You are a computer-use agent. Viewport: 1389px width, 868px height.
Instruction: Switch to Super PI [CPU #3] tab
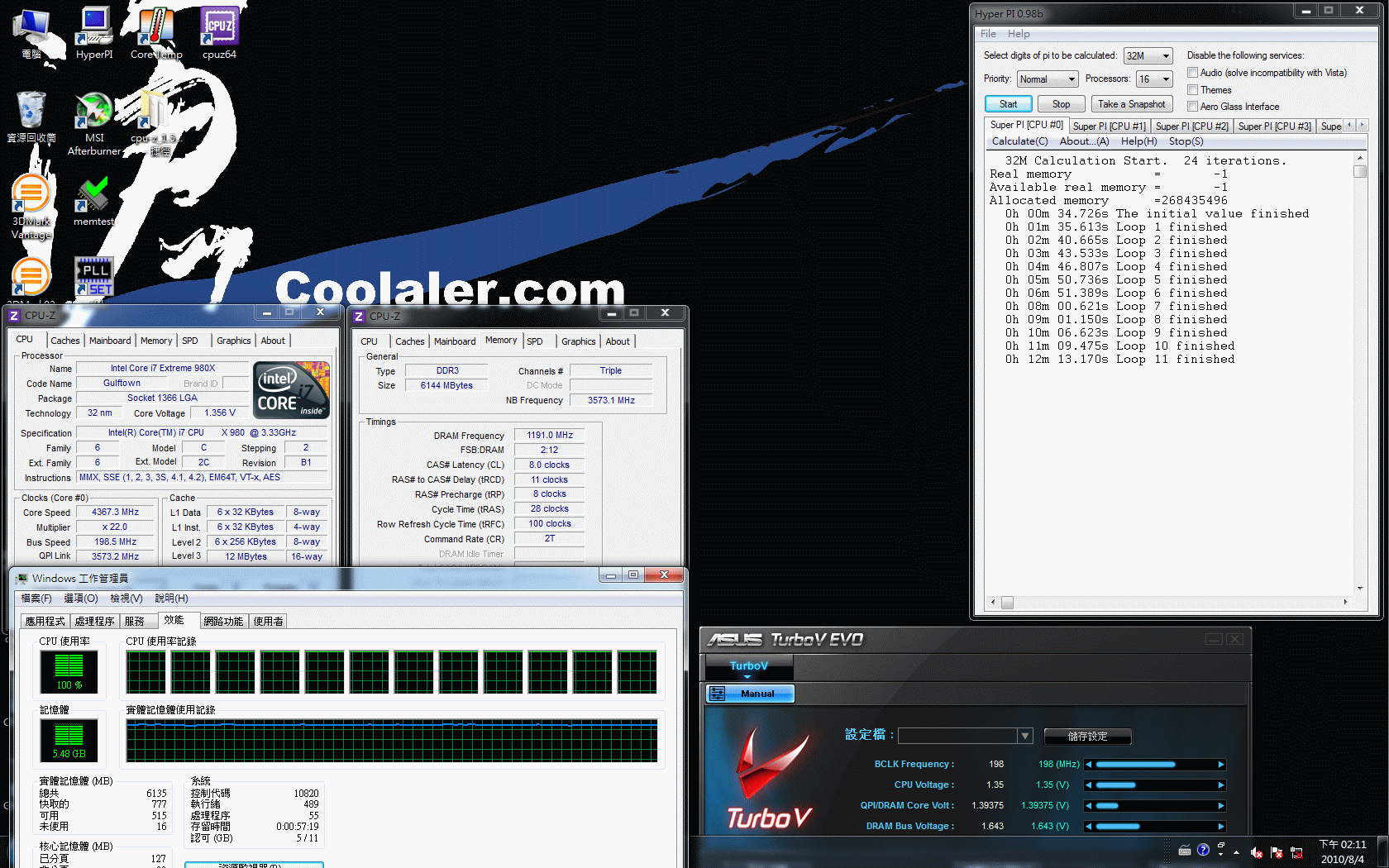pos(1274,126)
